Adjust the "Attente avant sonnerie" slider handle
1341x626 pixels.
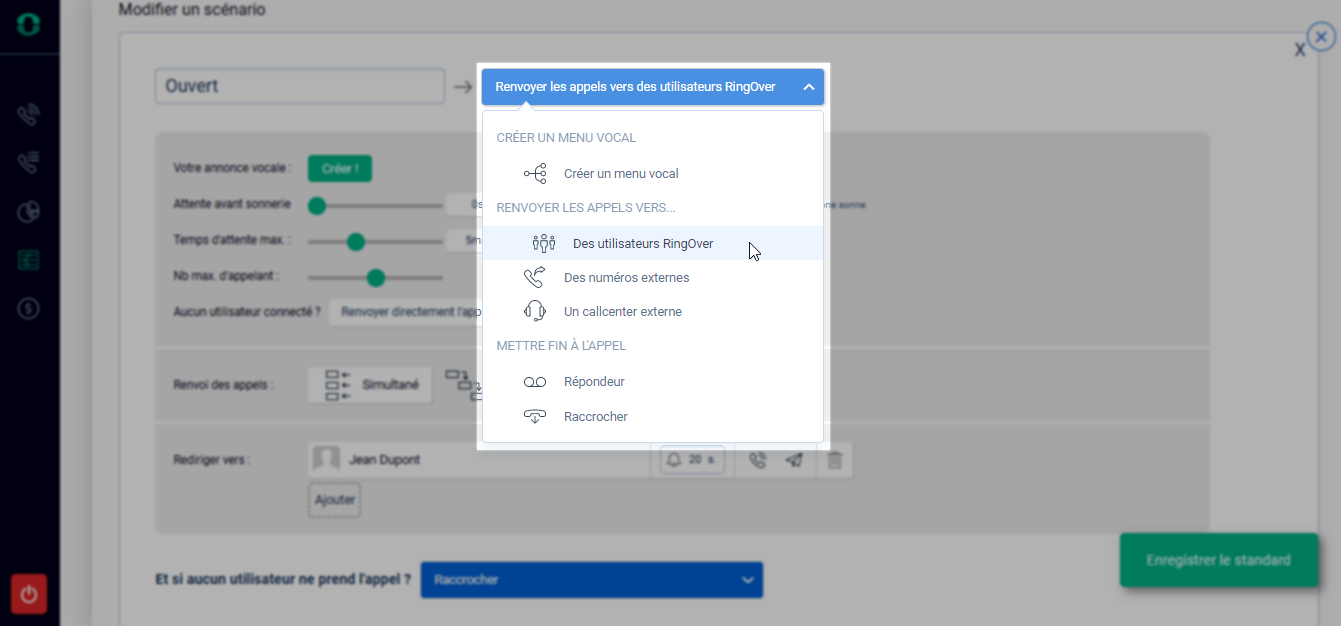coord(317,206)
